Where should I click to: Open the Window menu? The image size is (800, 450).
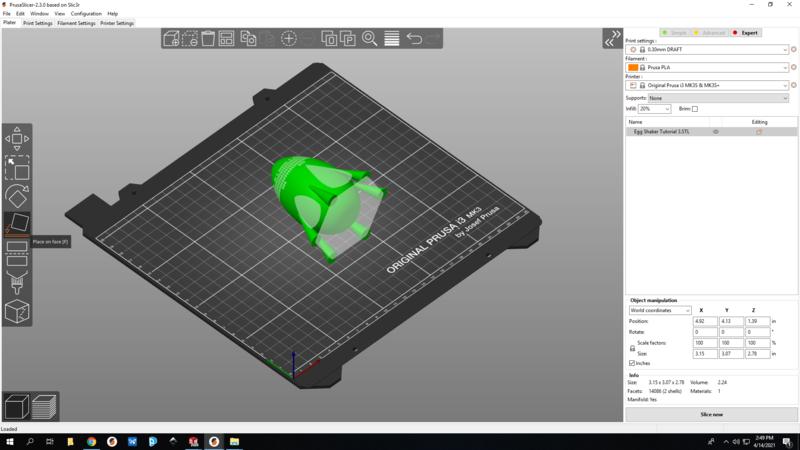[39, 14]
